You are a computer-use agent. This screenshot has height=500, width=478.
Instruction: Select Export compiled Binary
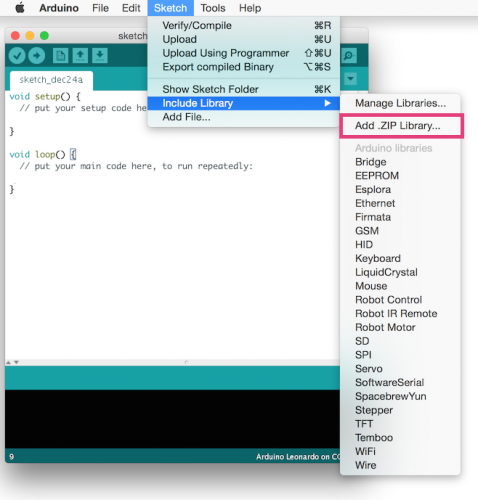(x=244, y=67)
